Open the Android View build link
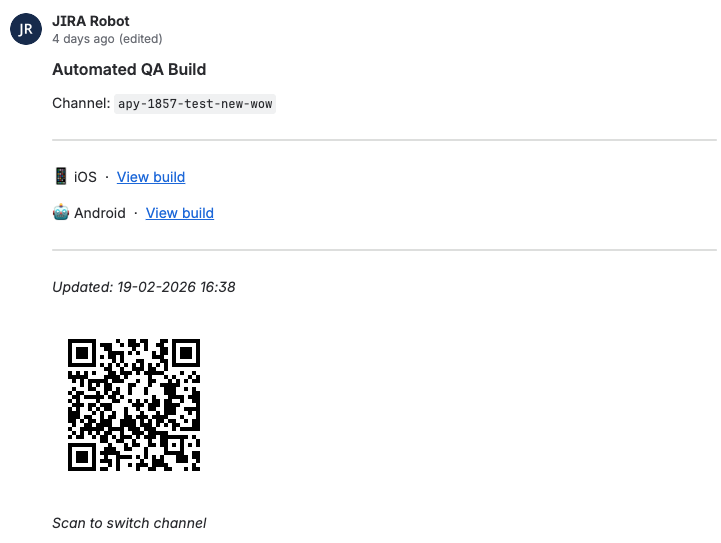This screenshot has height=543, width=721. [x=180, y=213]
